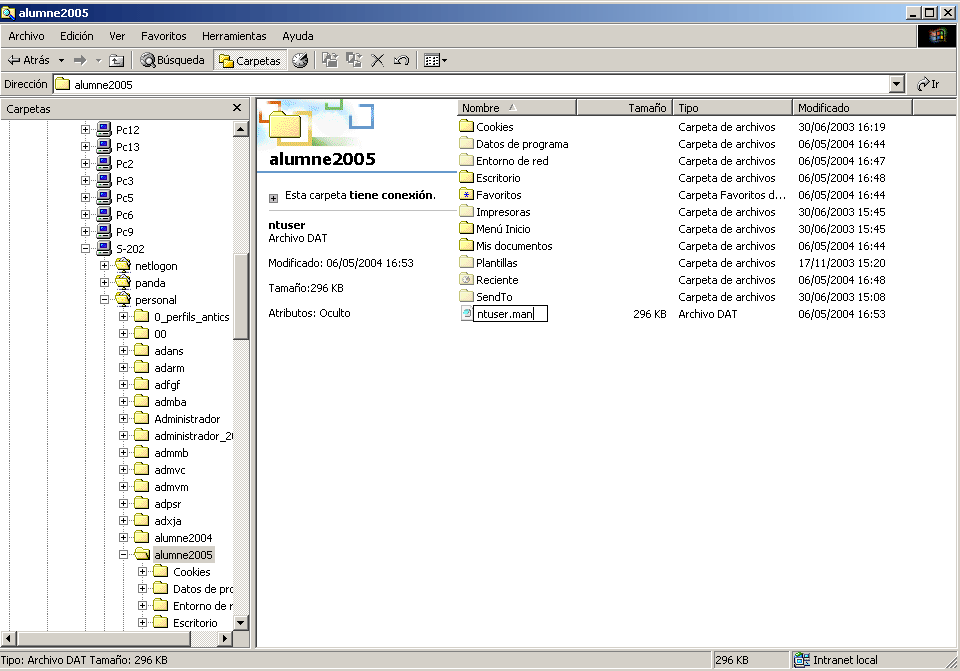Select the Plantillas folder icon
The image size is (960, 671).
tap(467, 263)
